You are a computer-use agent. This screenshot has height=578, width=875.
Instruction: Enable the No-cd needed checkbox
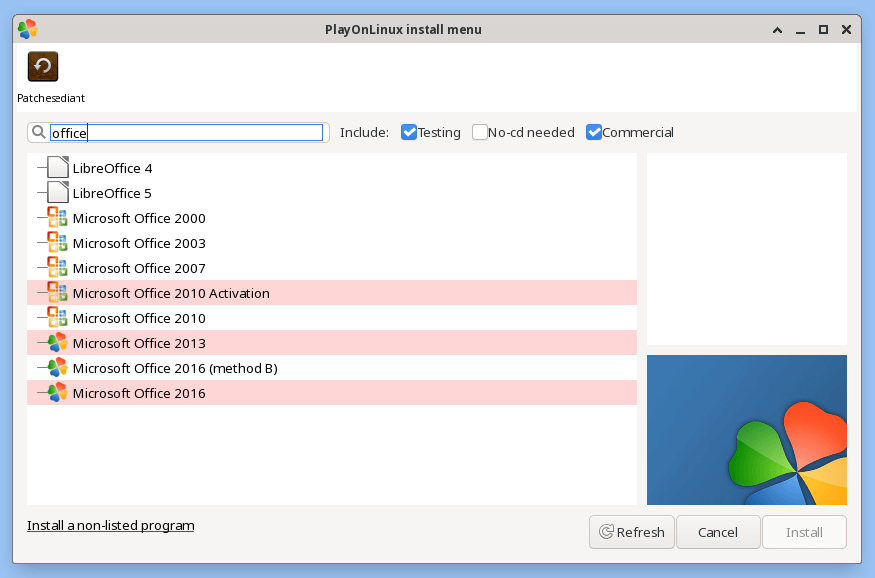[479, 132]
